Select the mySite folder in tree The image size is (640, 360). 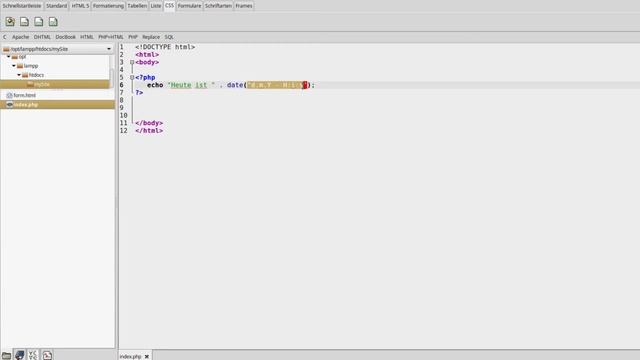[55, 84]
